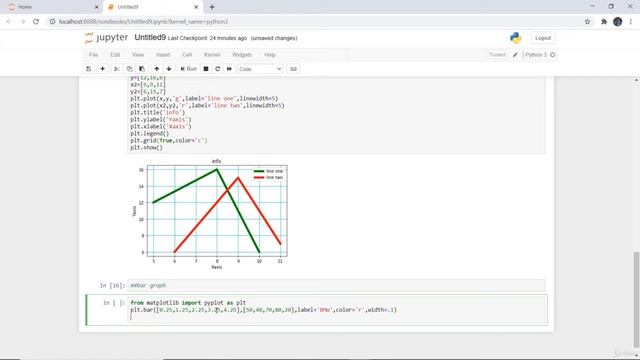Open the Widgets menu
The image size is (640, 360).
[242, 55]
